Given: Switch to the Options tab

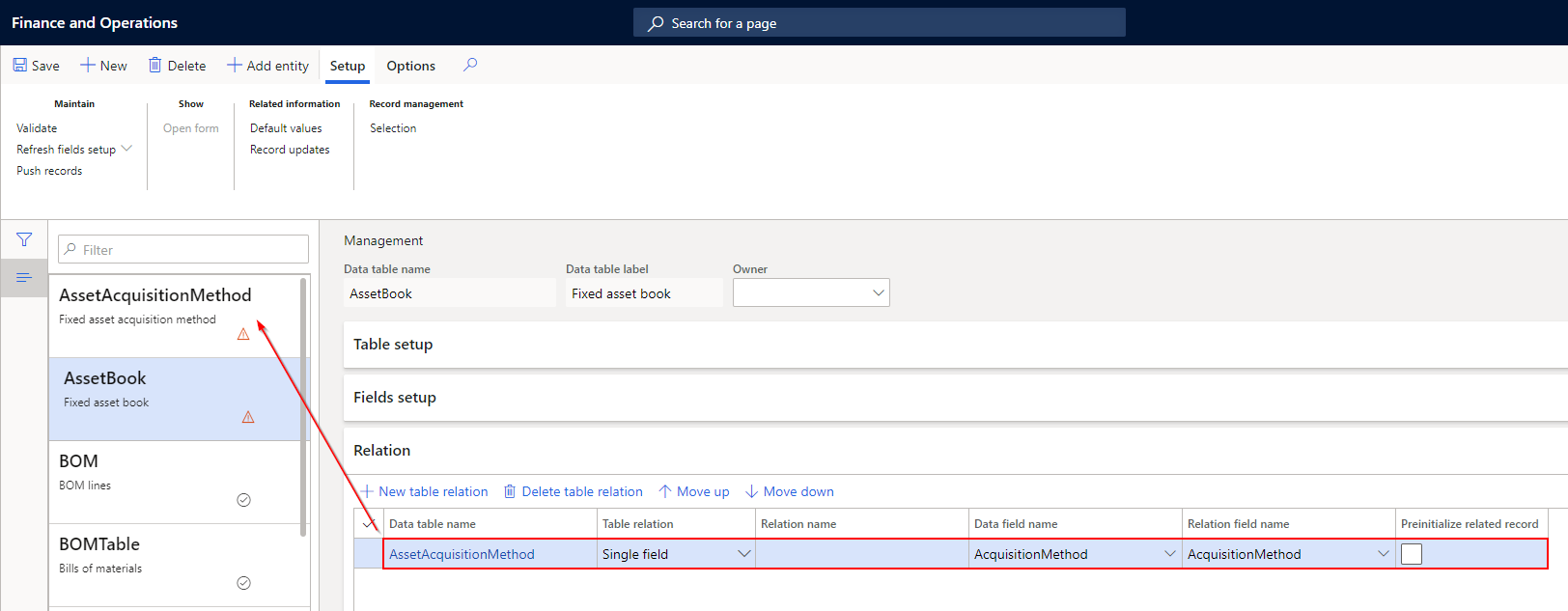Looking at the screenshot, I should point(411,66).
